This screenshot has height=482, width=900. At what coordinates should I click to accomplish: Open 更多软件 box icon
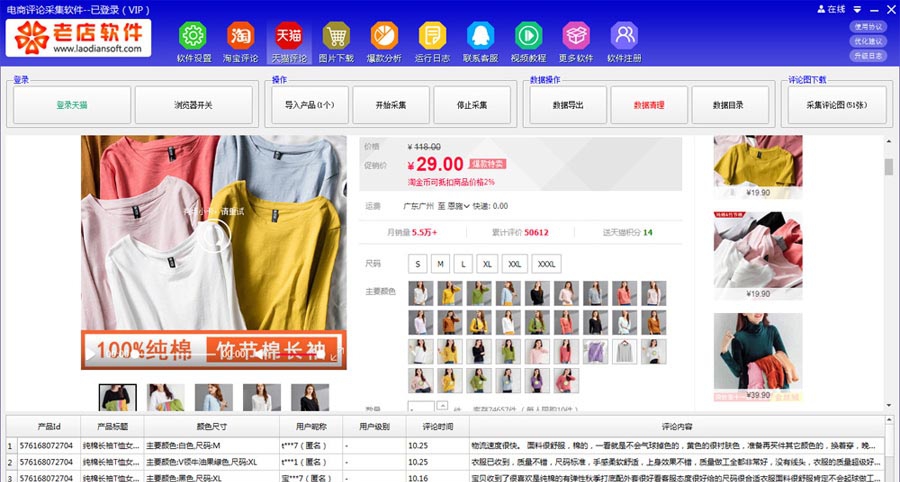click(576, 36)
